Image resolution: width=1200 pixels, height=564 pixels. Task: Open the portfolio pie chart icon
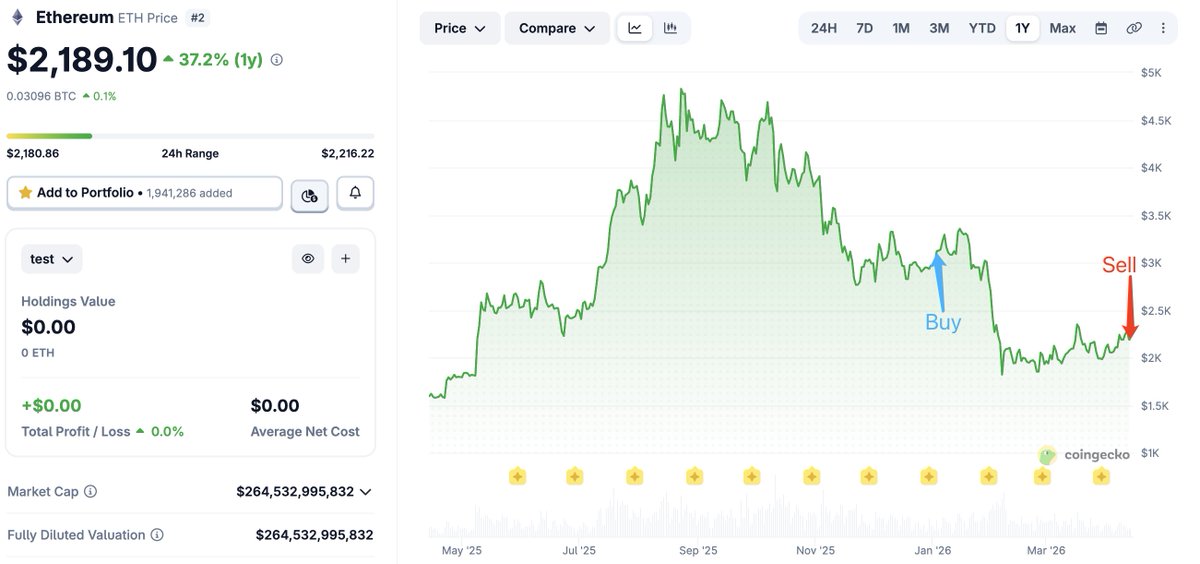coord(310,195)
